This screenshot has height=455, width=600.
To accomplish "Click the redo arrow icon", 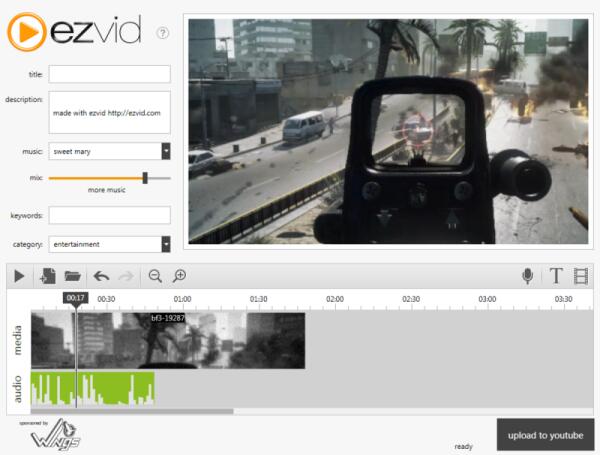I will [126, 276].
